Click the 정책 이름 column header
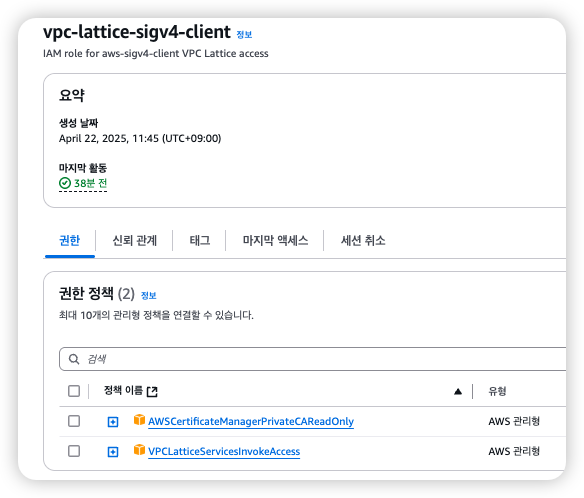 point(123,390)
